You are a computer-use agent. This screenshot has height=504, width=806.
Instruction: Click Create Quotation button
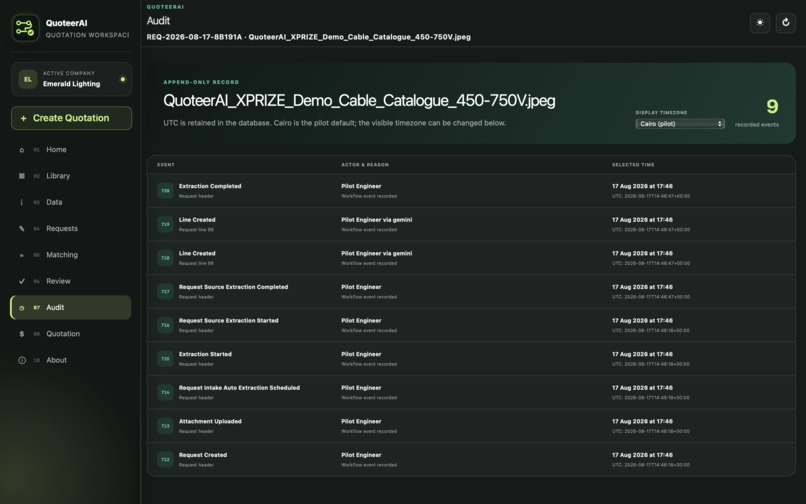[71, 118]
